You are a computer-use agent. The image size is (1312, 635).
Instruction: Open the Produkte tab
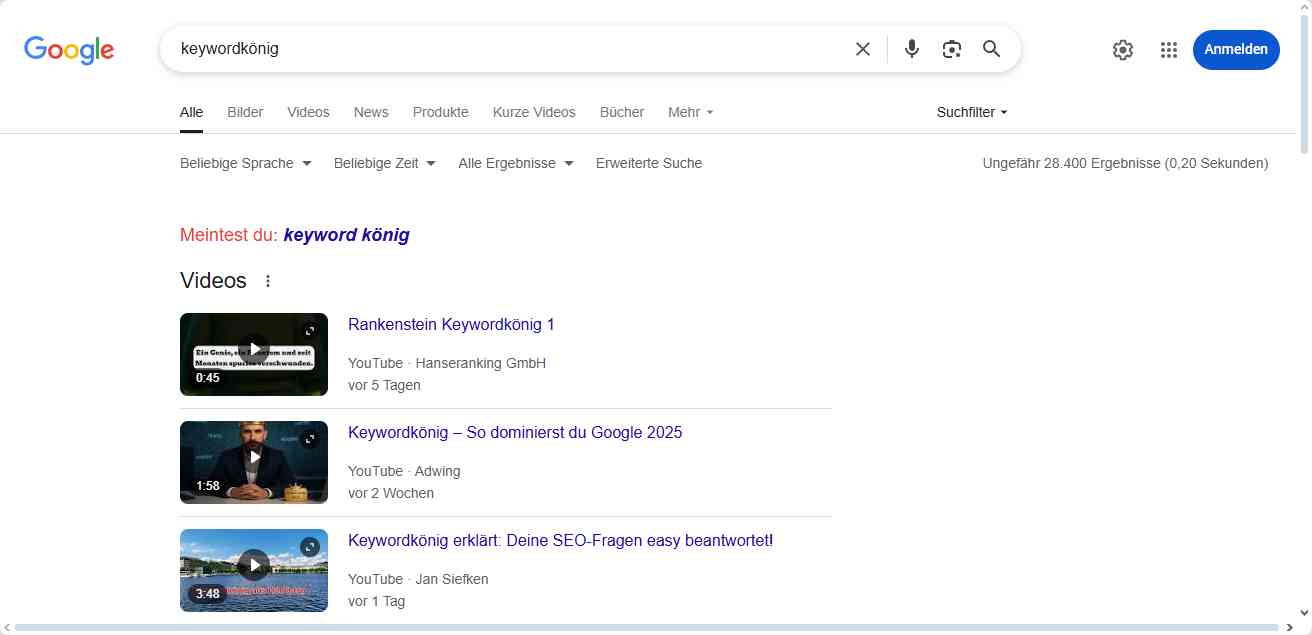441,112
